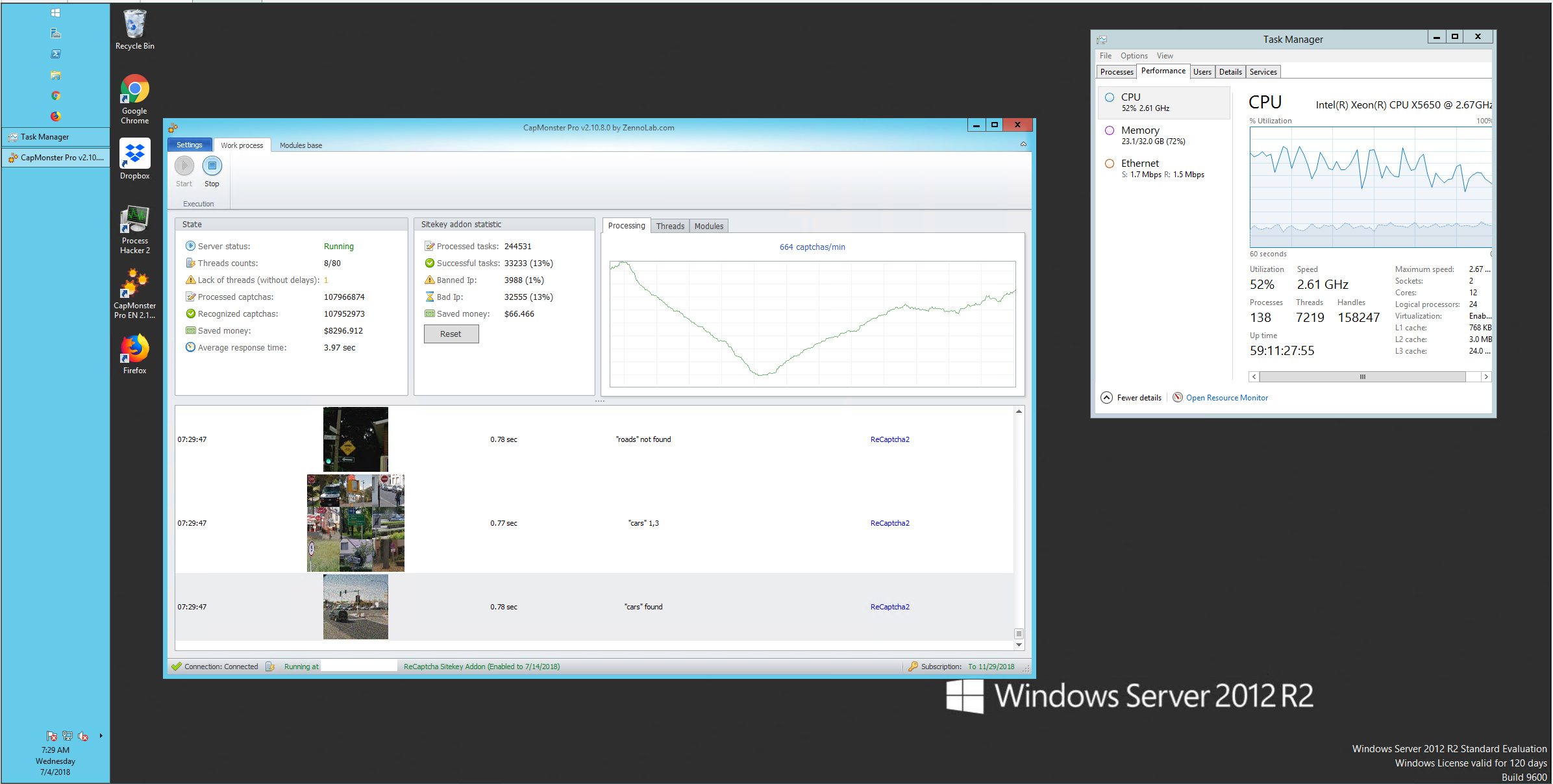
Task: Open the Settings tab in CapMonster
Action: (190, 145)
